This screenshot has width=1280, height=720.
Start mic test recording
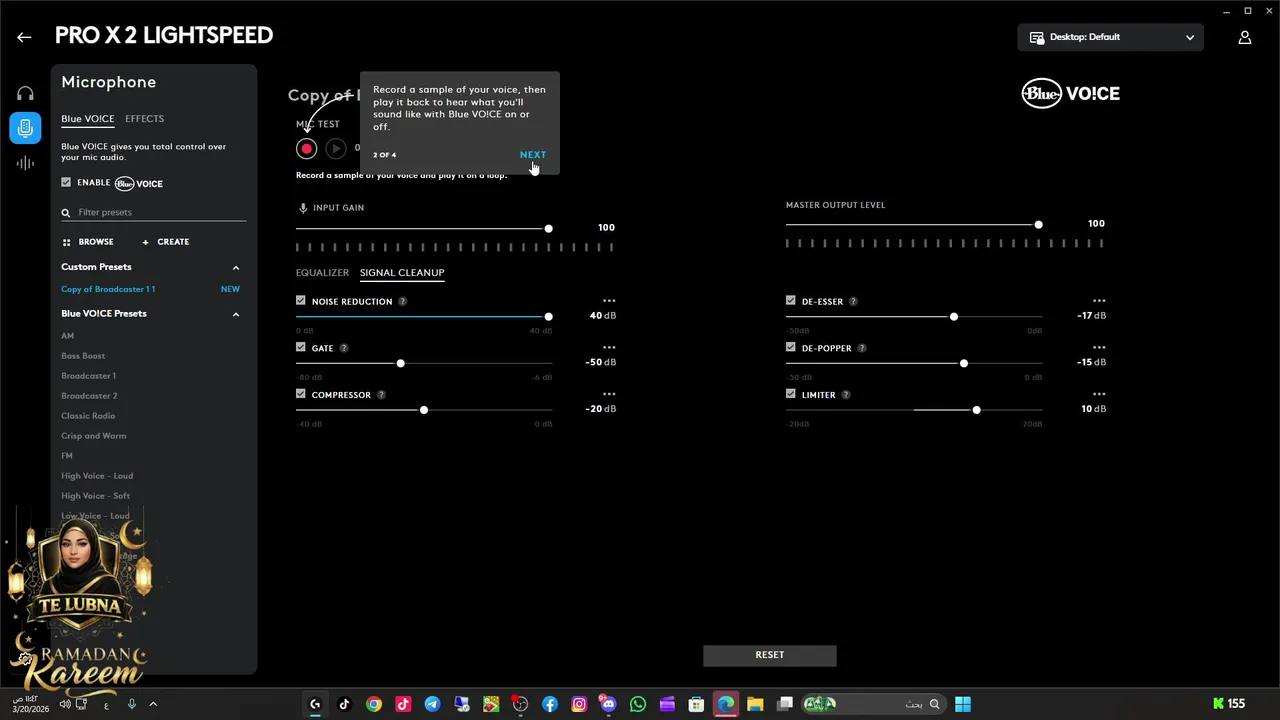click(x=307, y=149)
